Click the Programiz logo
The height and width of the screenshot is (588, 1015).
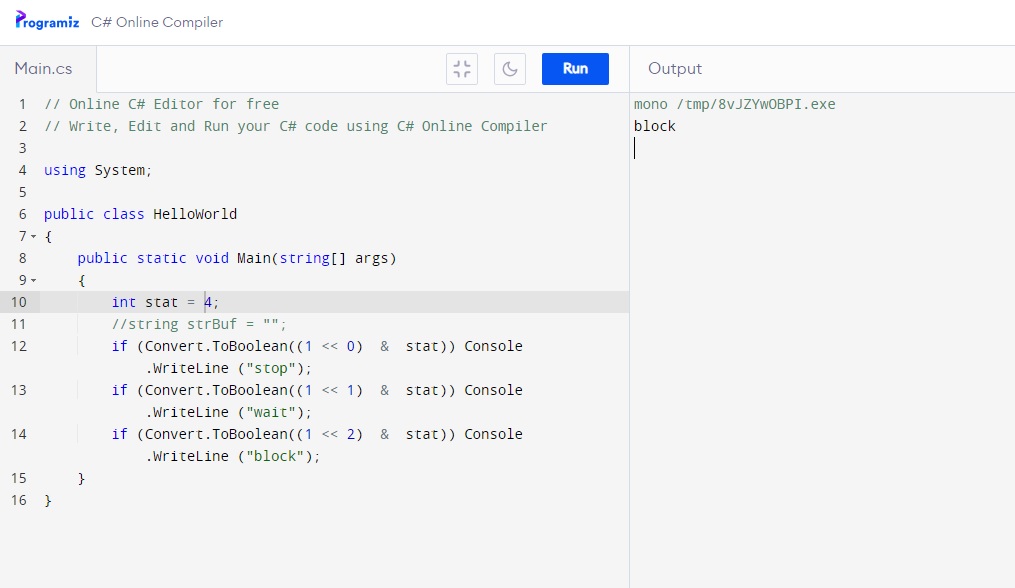tap(47, 21)
